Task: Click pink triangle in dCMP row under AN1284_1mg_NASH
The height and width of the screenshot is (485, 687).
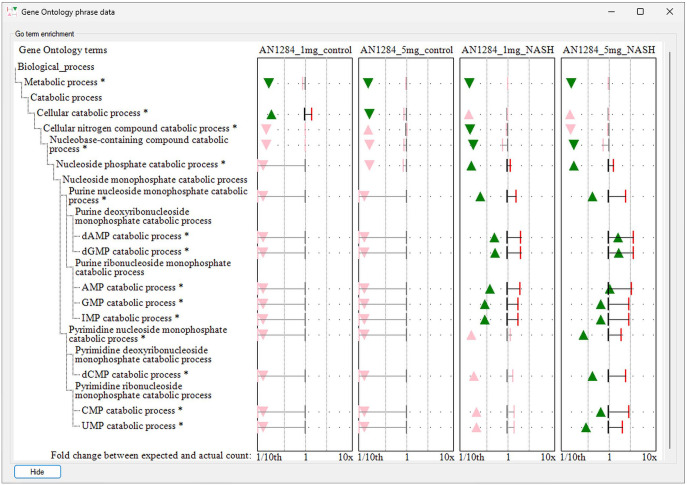Action: click(474, 377)
